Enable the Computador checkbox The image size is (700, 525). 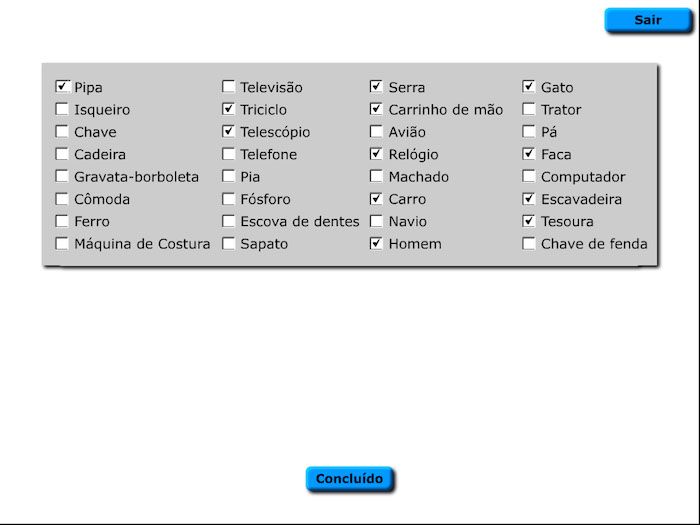(529, 176)
